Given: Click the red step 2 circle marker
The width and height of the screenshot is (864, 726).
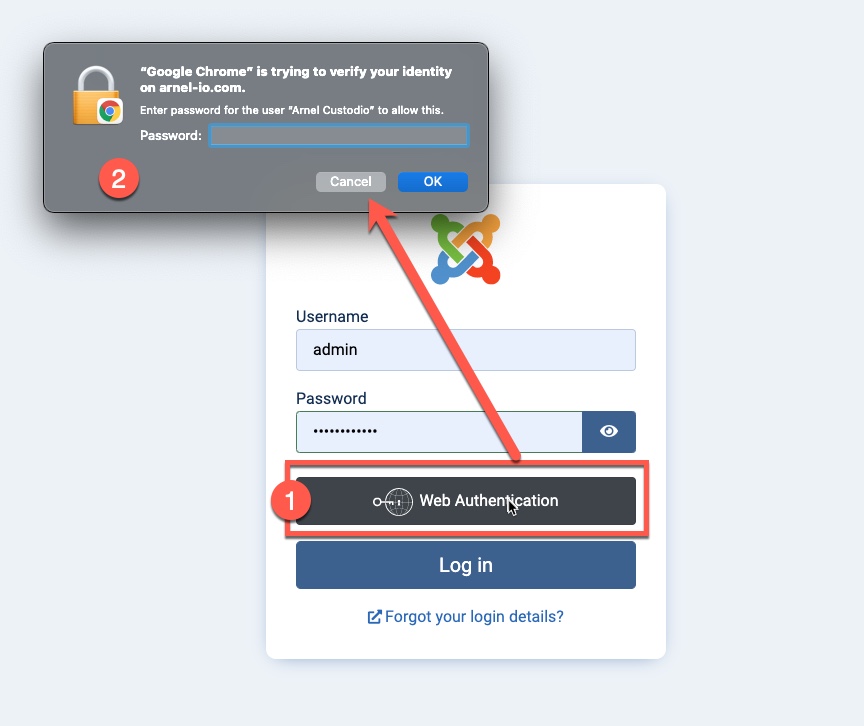Looking at the screenshot, I should point(118,178).
